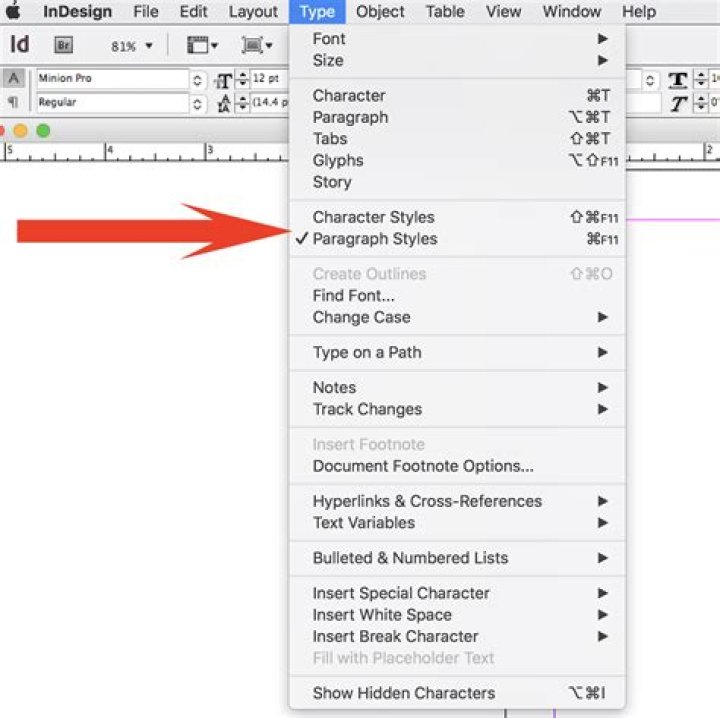
Task: Expand Hyperlinks & Cross-References submenu
Action: (x=457, y=501)
